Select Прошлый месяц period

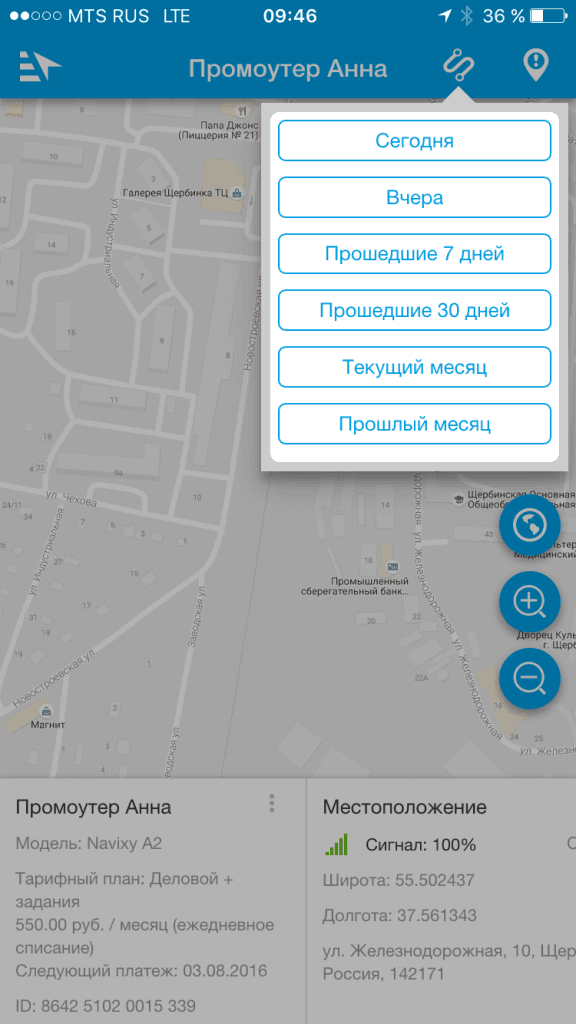[415, 424]
